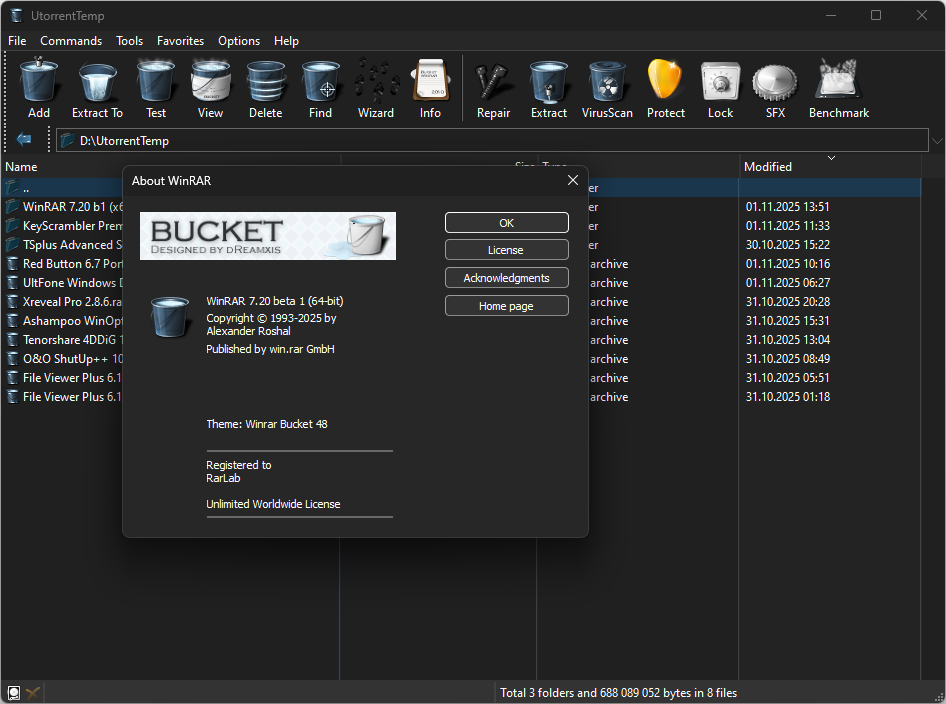Confirm the About dialog with OK

point(507,223)
